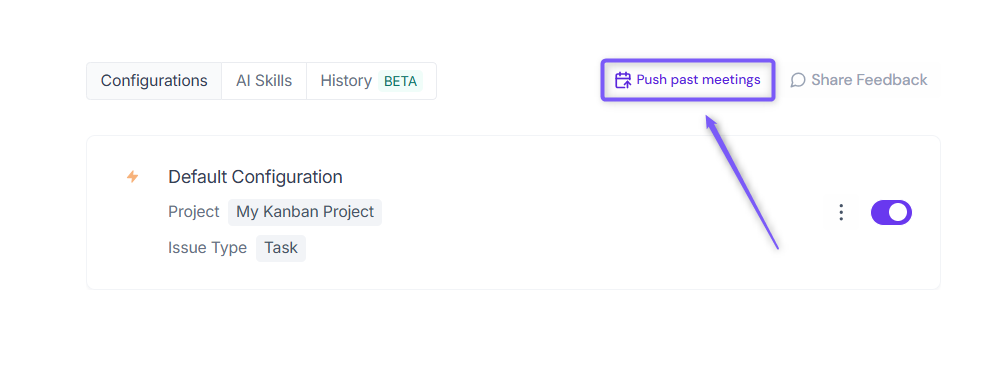985x384 pixels.
Task: Switch to the Configurations tab
Action: point(154,81)
